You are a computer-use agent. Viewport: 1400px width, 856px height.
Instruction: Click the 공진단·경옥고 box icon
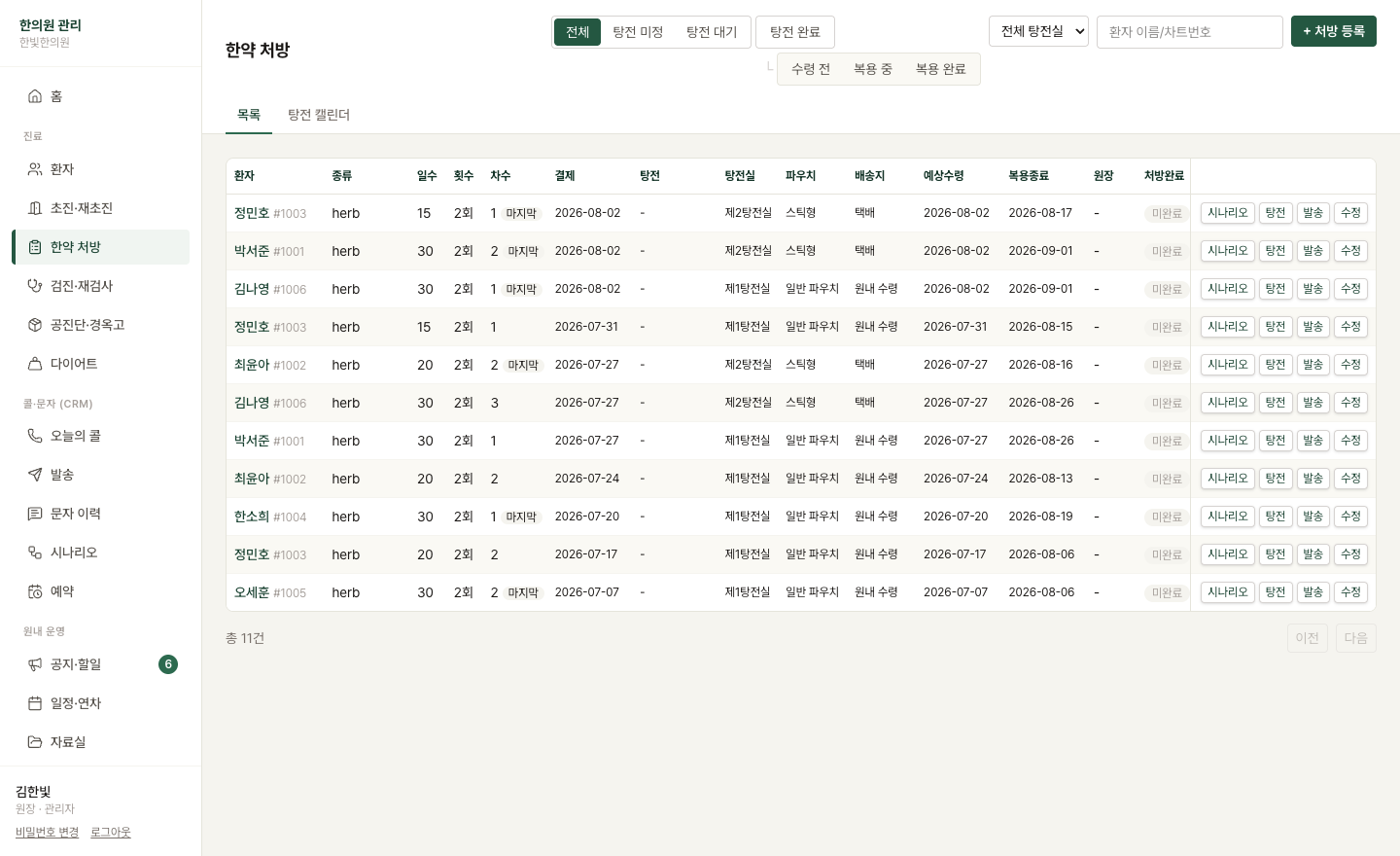(x=35, y=325)
